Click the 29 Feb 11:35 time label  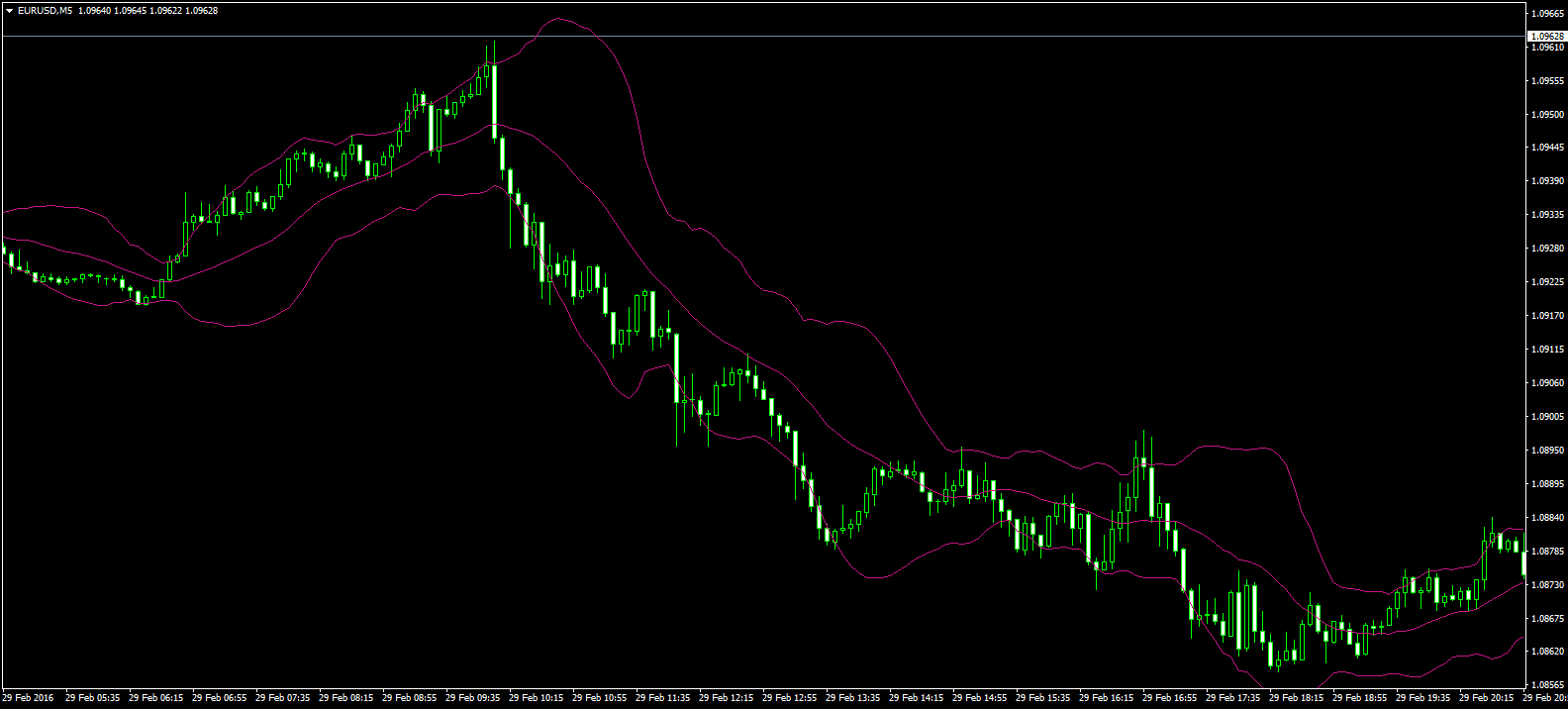pos(662,698)
